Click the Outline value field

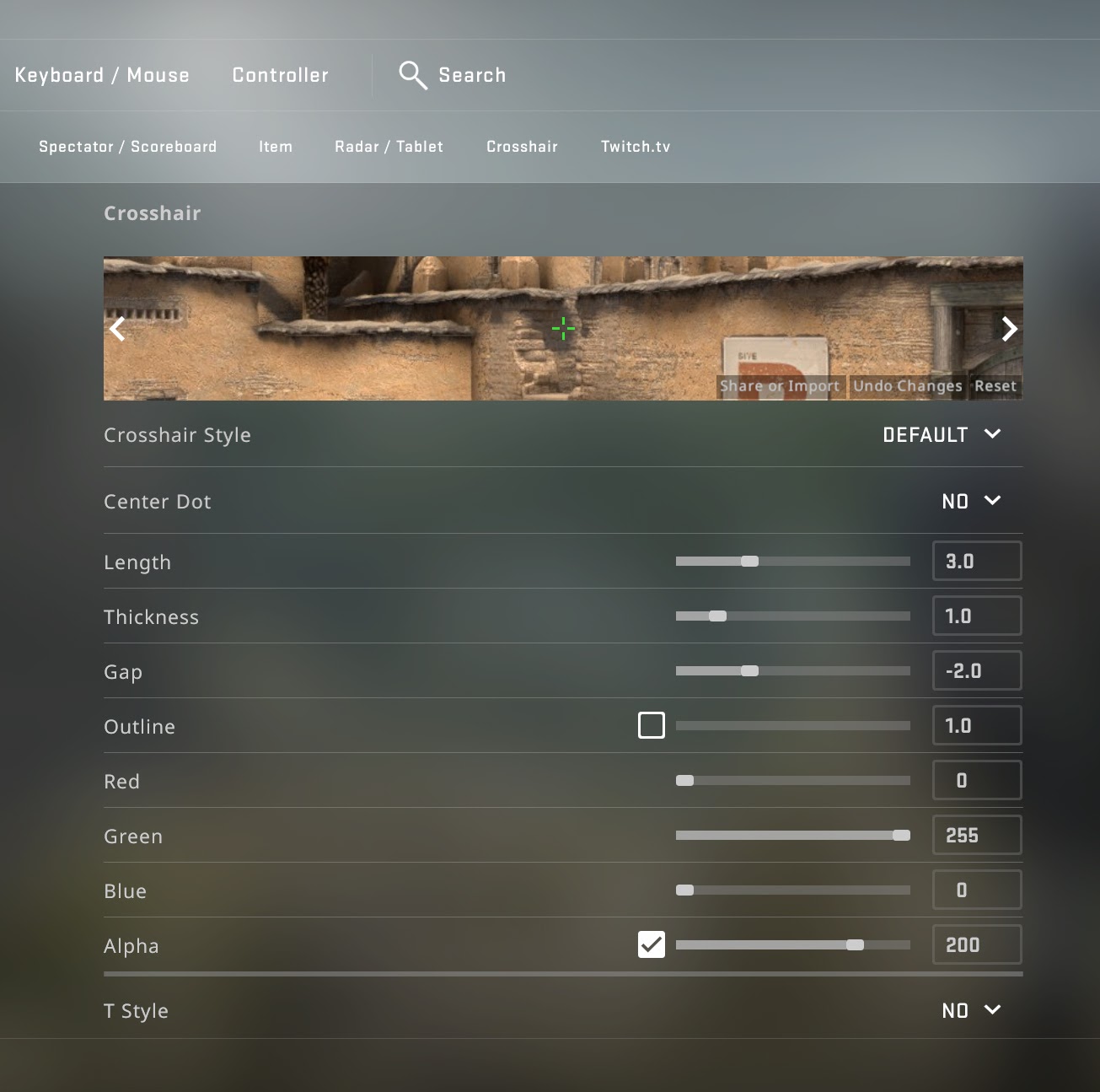click(x=977, y=726)
